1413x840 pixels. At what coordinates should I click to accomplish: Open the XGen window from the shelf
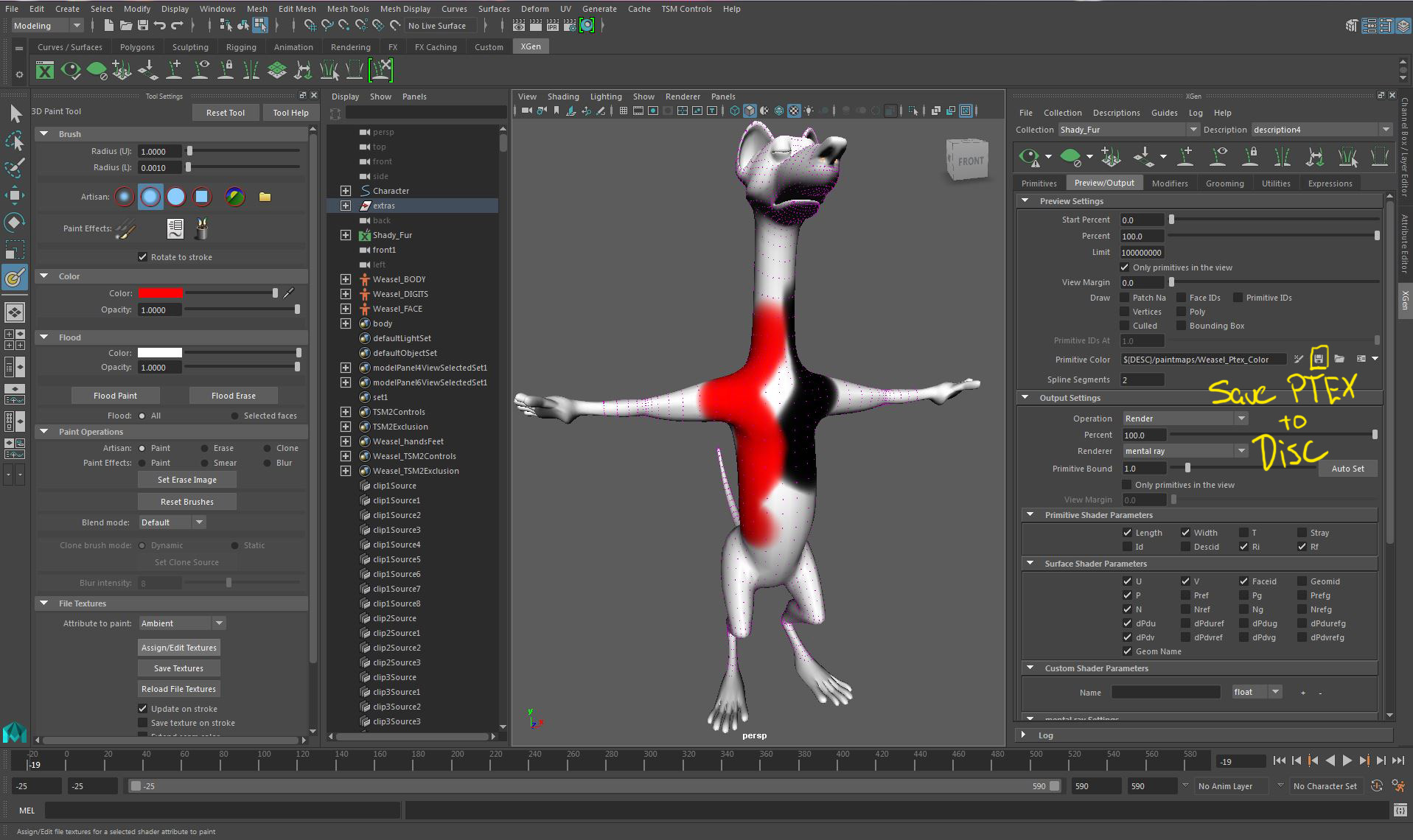45,70
